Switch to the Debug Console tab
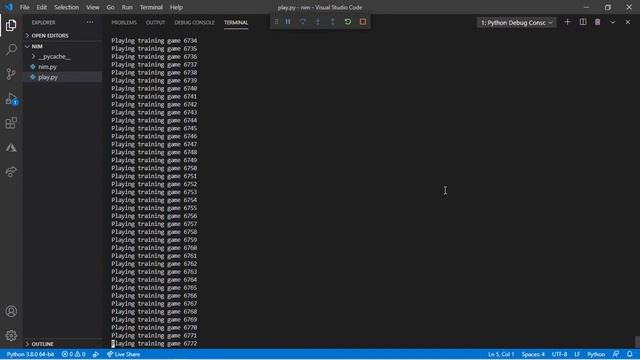640x360 pixels. point(195,22)
